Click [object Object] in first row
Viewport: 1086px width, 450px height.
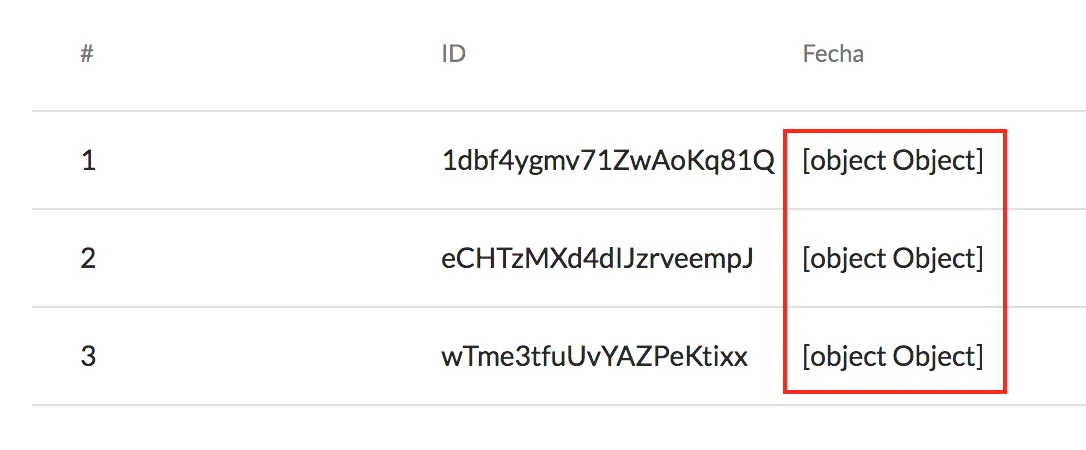tap(892, 161)
